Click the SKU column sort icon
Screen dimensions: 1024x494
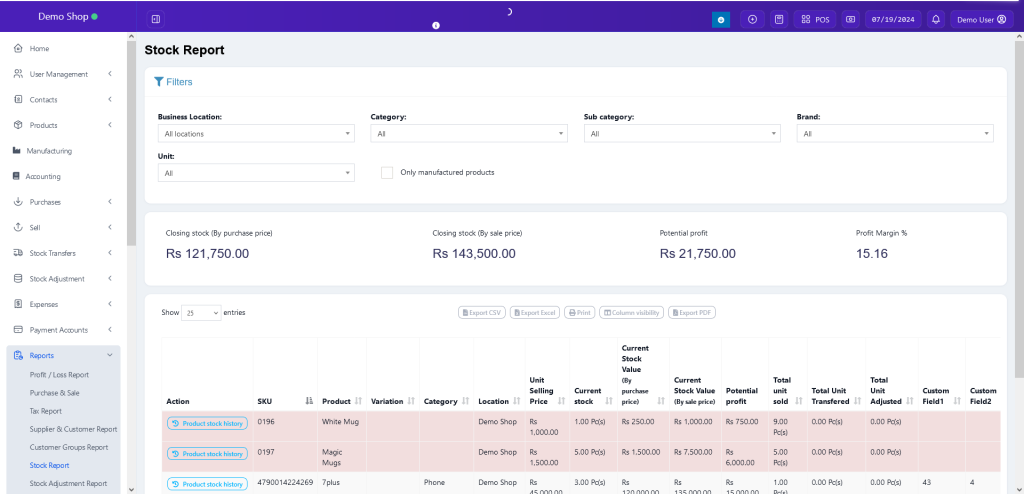click(308, 401)
